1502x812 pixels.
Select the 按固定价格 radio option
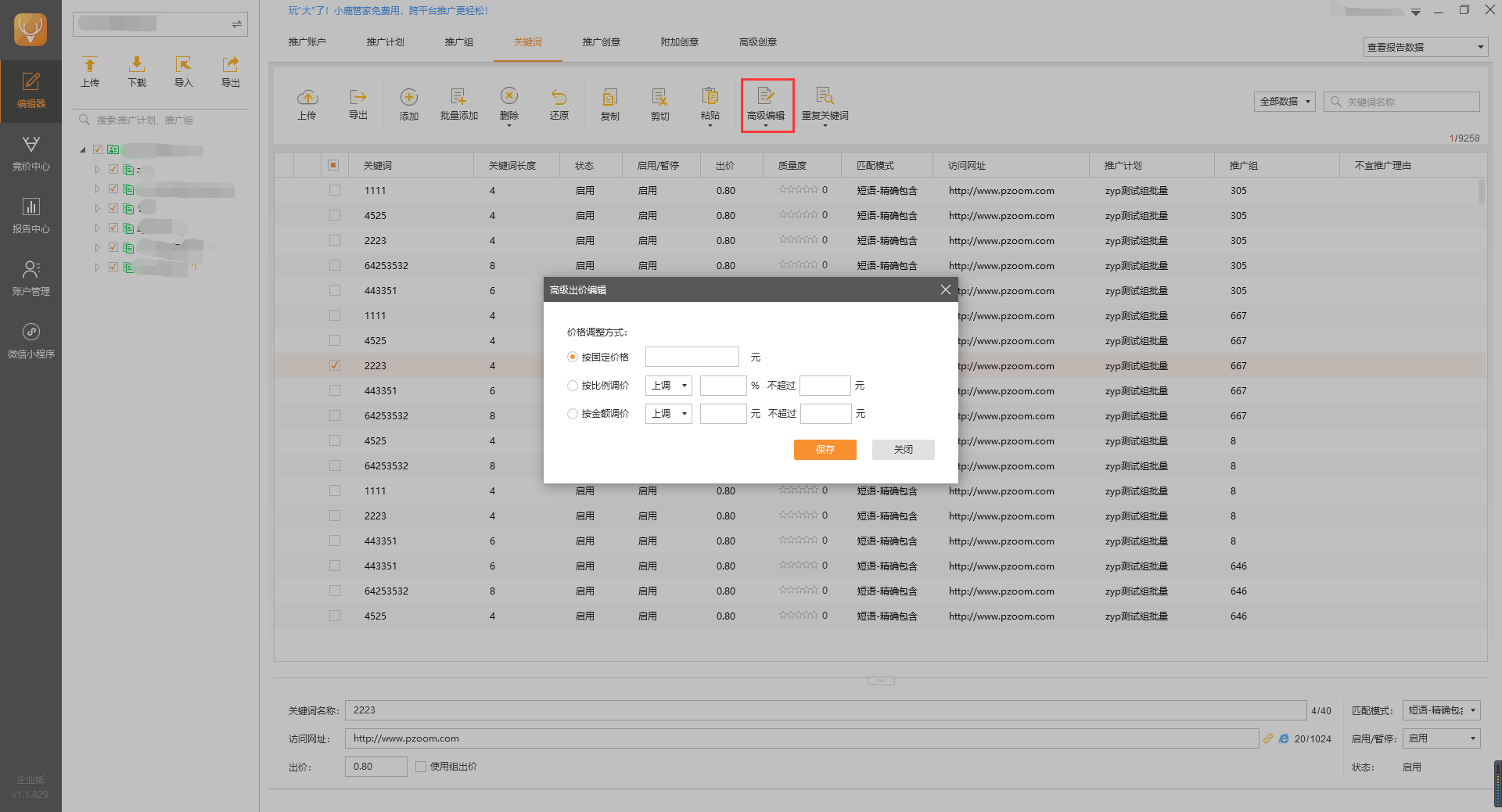tap(573, 357)
